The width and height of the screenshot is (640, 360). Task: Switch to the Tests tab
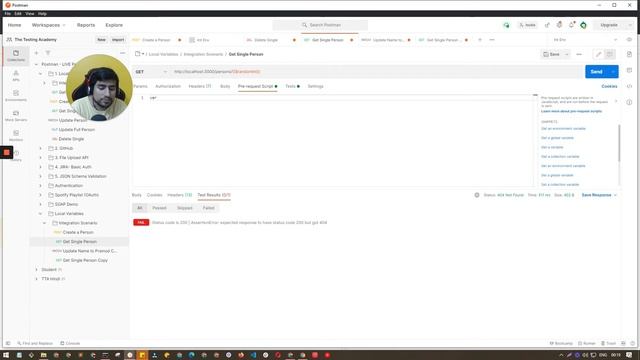(x=292, y=86)
